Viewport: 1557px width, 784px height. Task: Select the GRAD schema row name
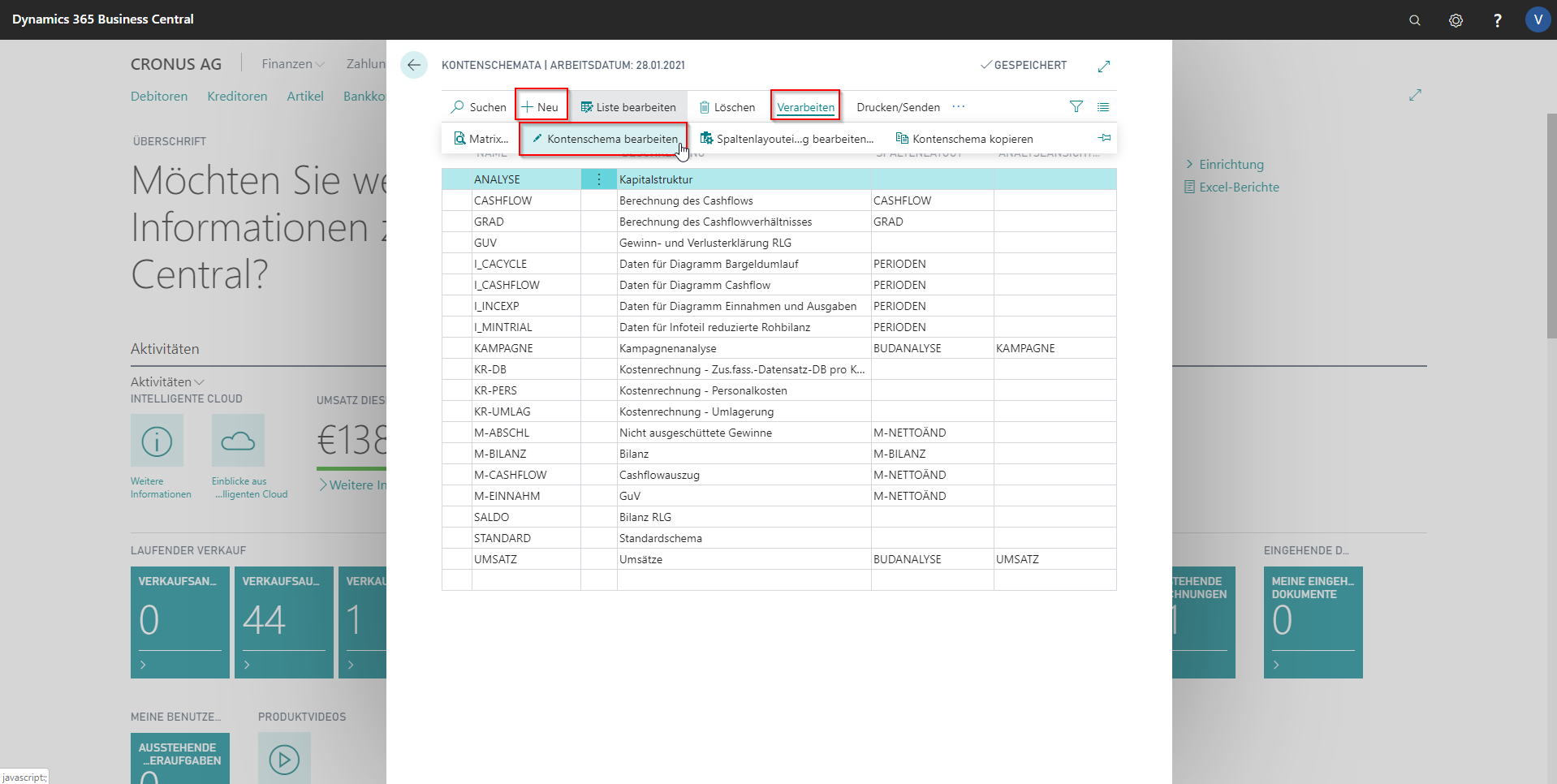click(489, 222)
